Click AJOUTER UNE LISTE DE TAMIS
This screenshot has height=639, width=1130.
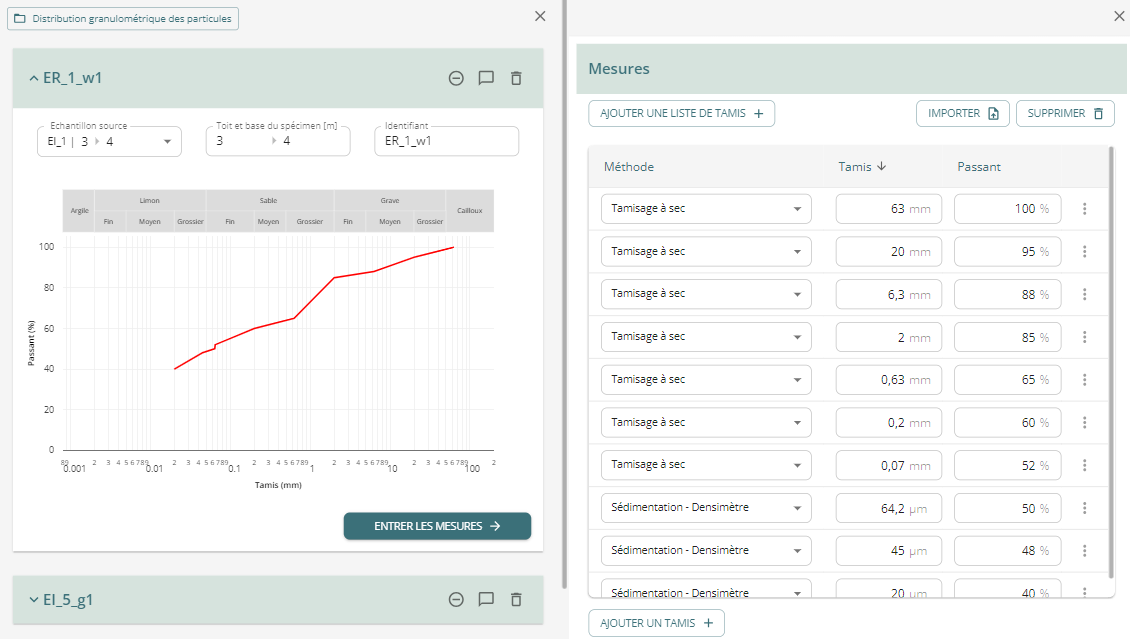(x=681, y=114)
